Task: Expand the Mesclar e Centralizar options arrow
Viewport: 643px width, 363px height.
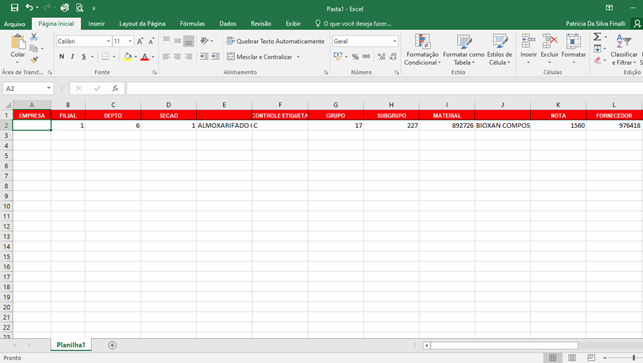Action: [298, 57]
